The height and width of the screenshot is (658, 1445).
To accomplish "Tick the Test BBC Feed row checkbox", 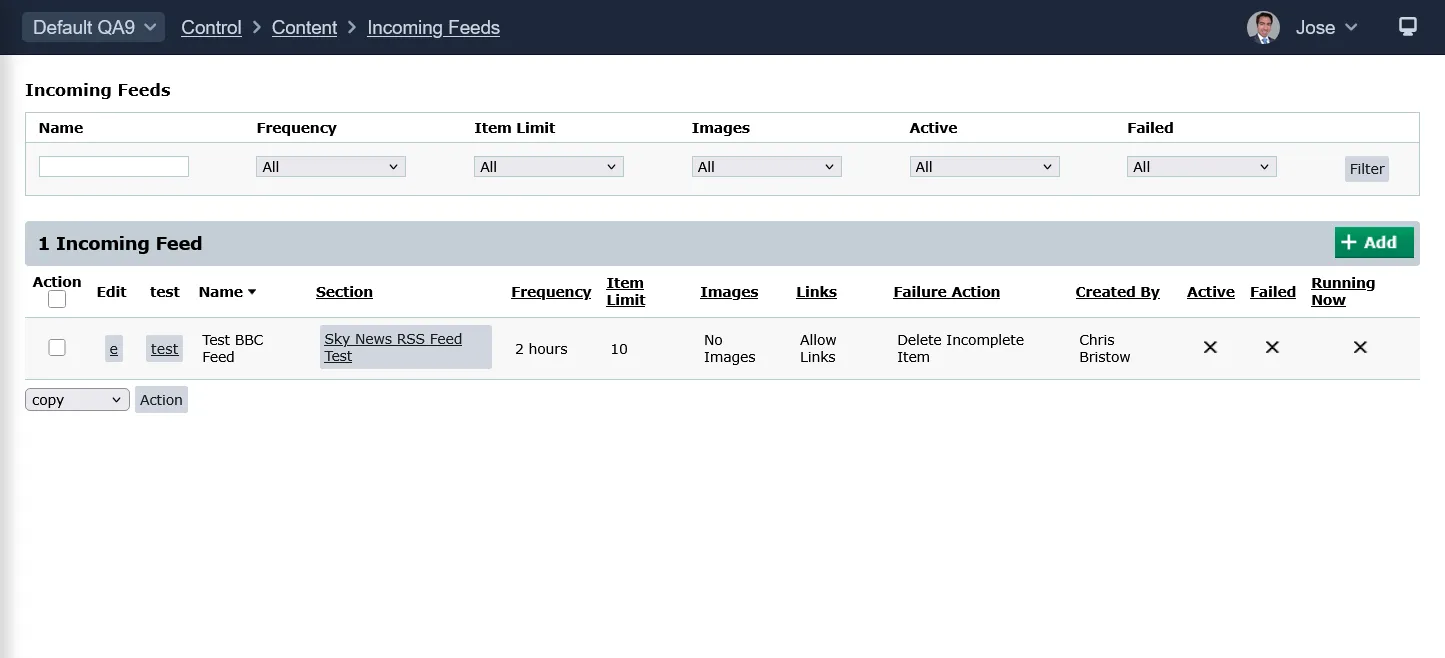I will point(57,347).
